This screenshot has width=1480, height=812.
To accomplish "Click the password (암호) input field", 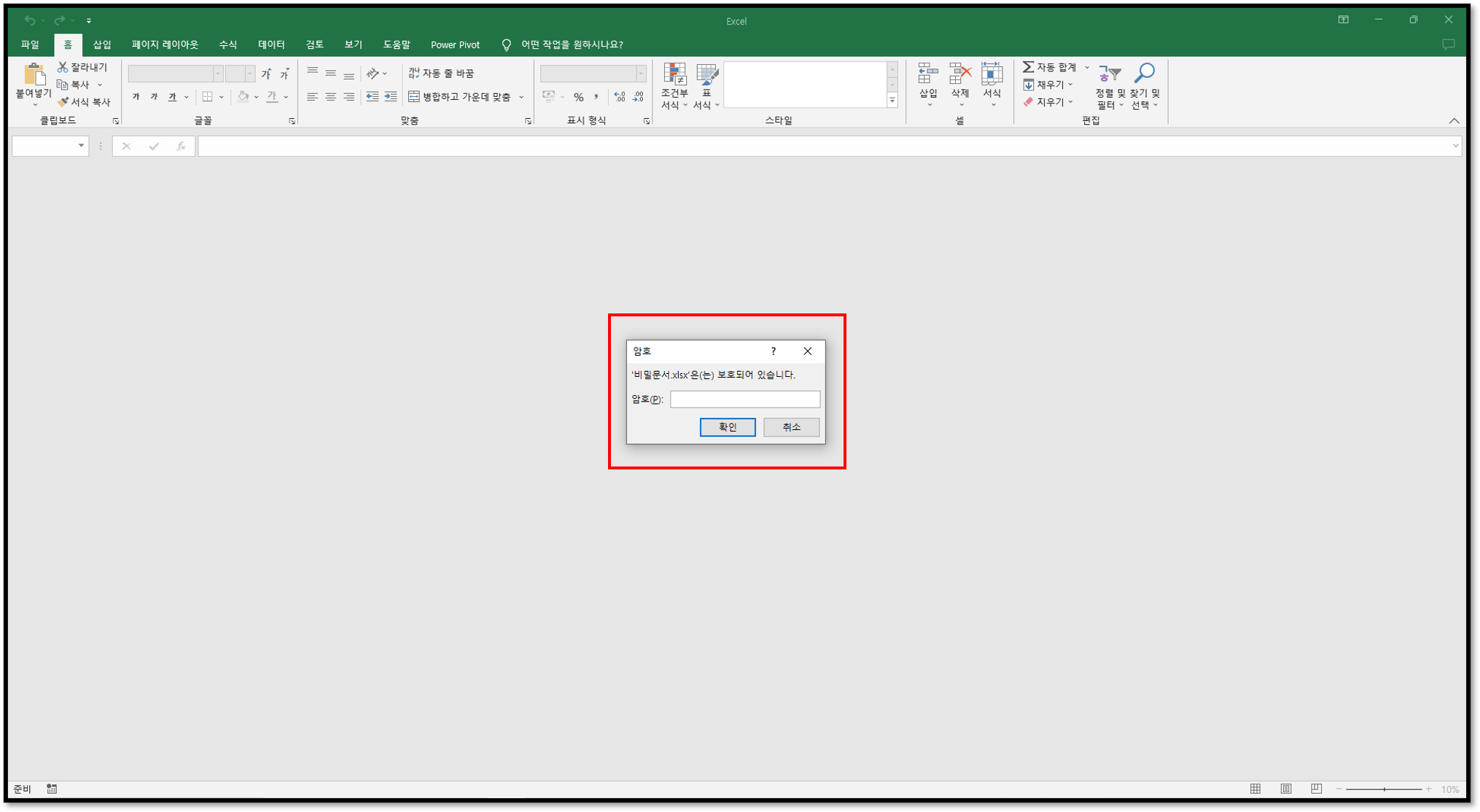I will (744, 399).
